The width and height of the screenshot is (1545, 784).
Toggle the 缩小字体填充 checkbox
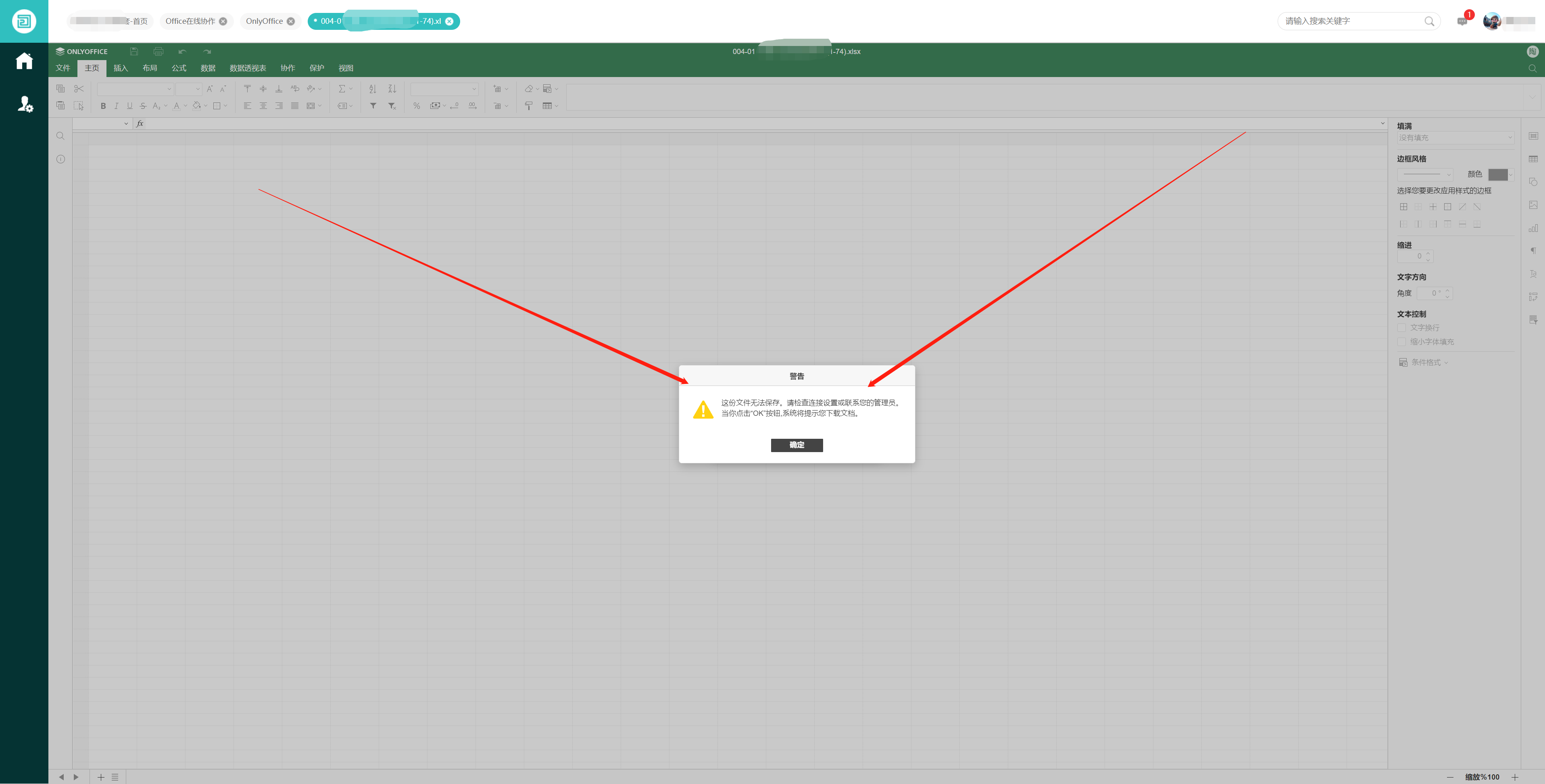click(1402, 342)
